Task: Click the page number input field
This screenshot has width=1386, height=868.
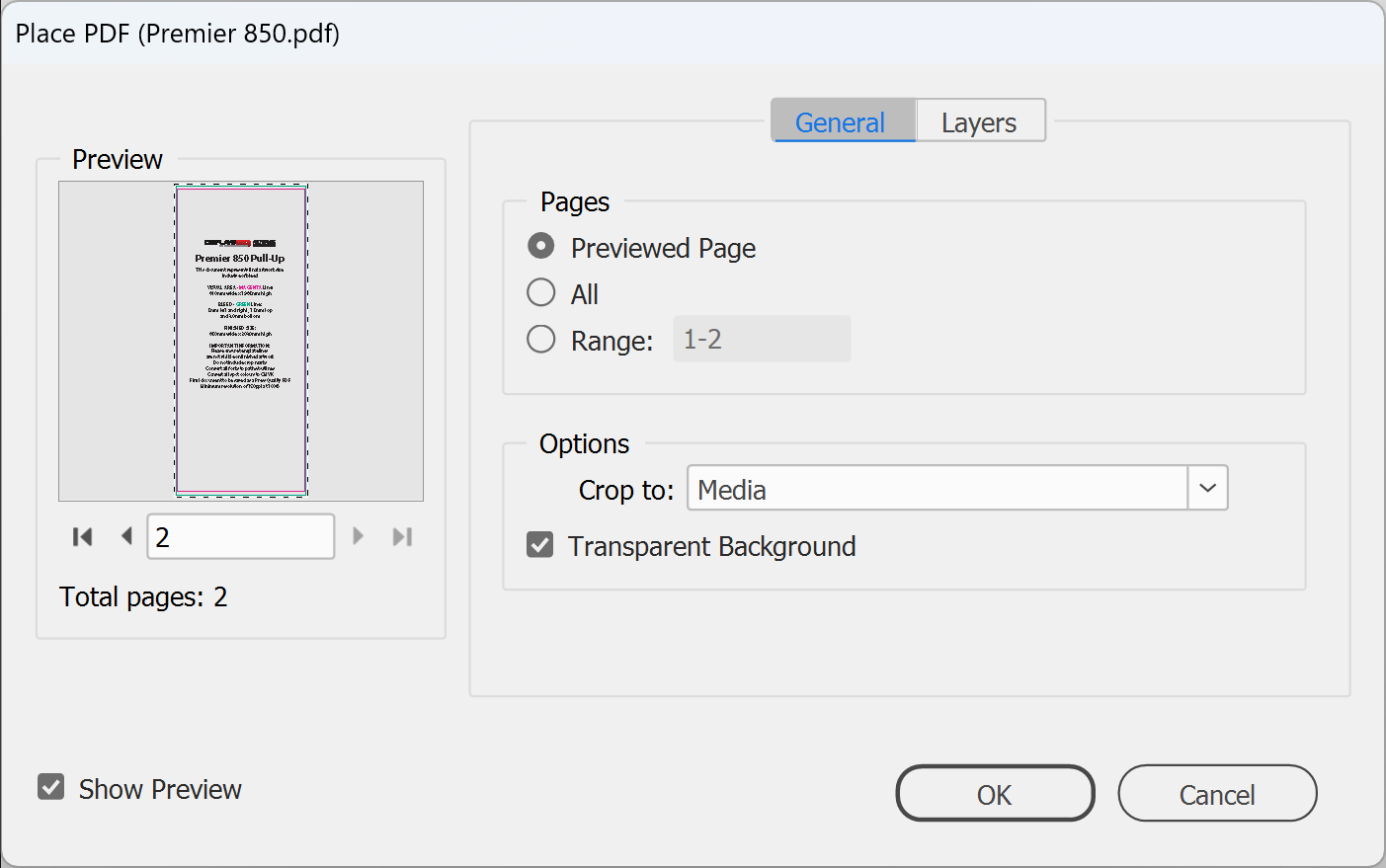Action: (241, 536)
